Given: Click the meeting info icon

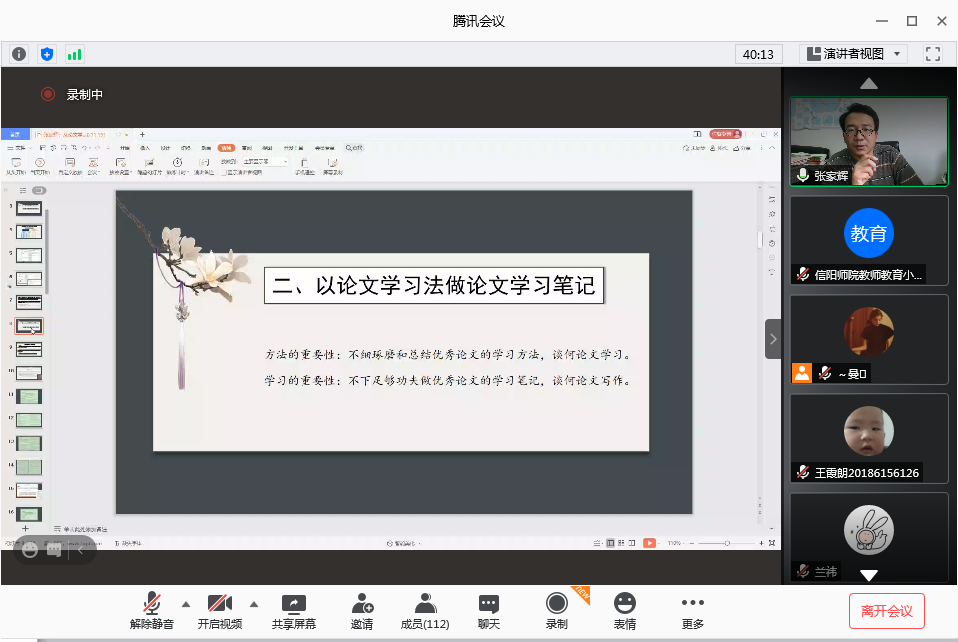Looking at the screenshot, I should [x=19, y=54].
